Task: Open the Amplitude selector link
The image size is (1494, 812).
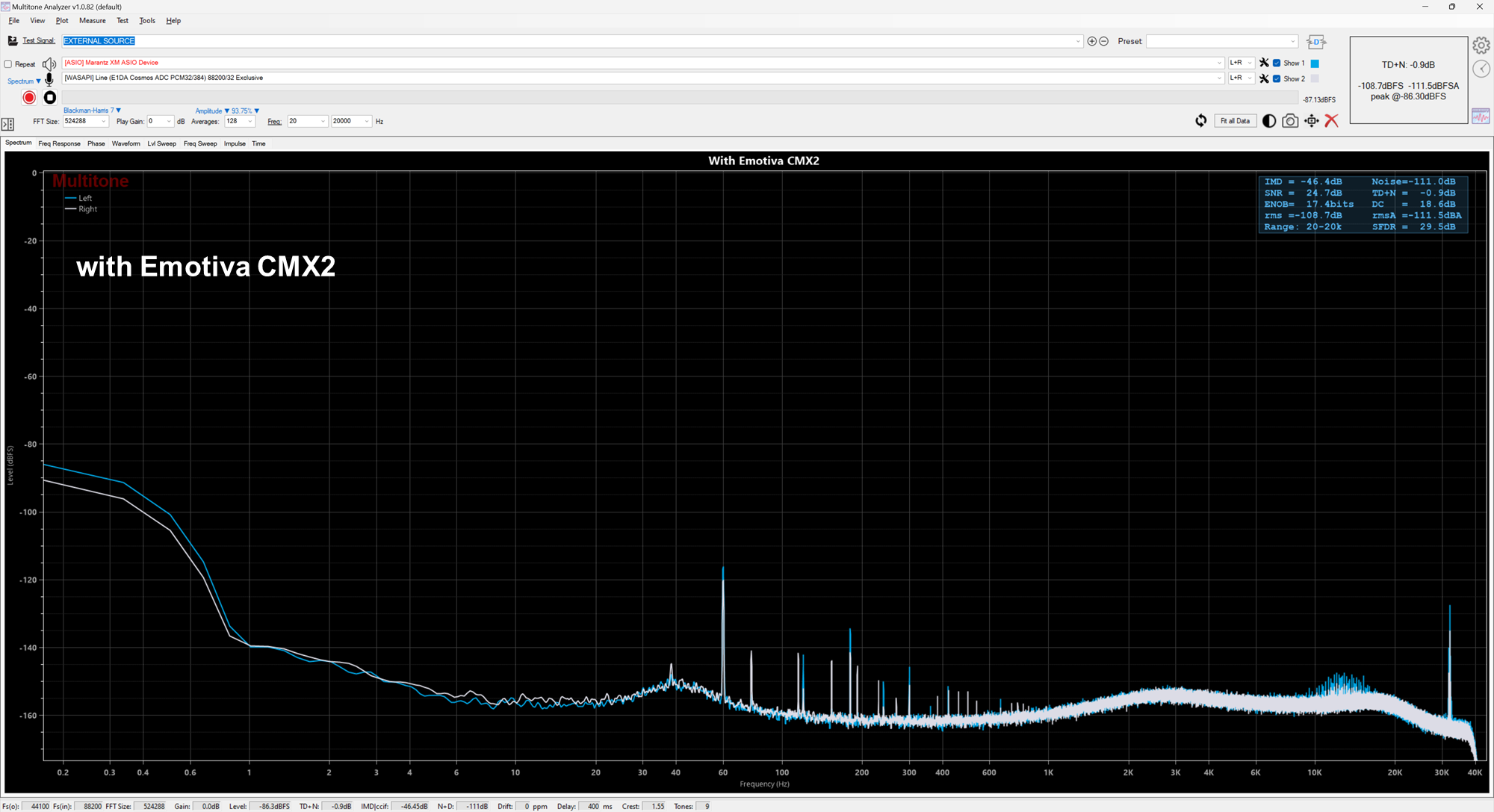Action: (212, 111)
